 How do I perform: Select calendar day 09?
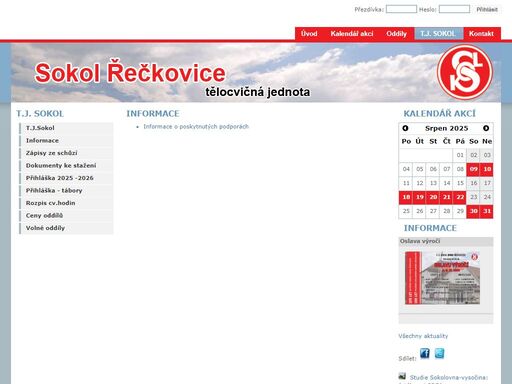473,169
